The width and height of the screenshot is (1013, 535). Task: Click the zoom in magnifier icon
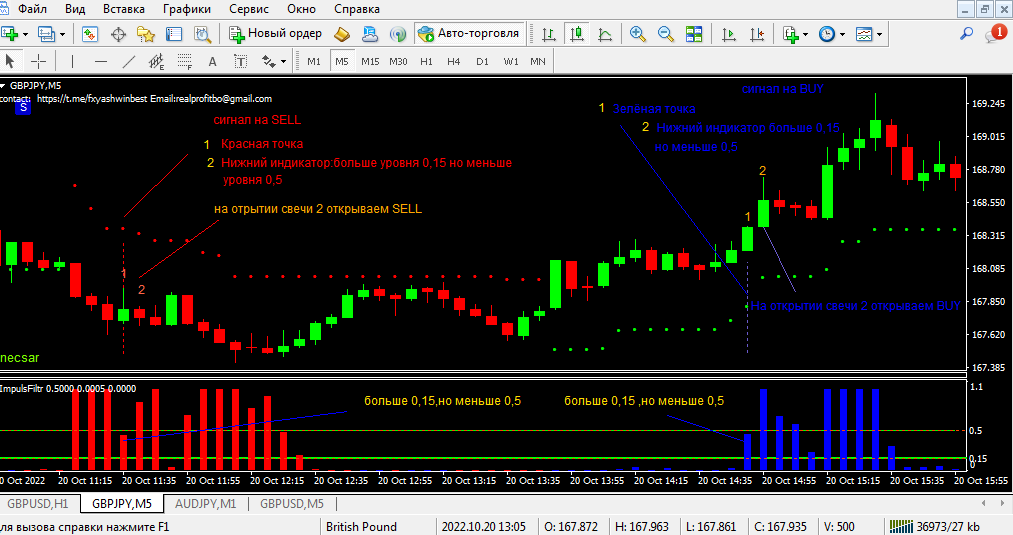click(637, 34)
